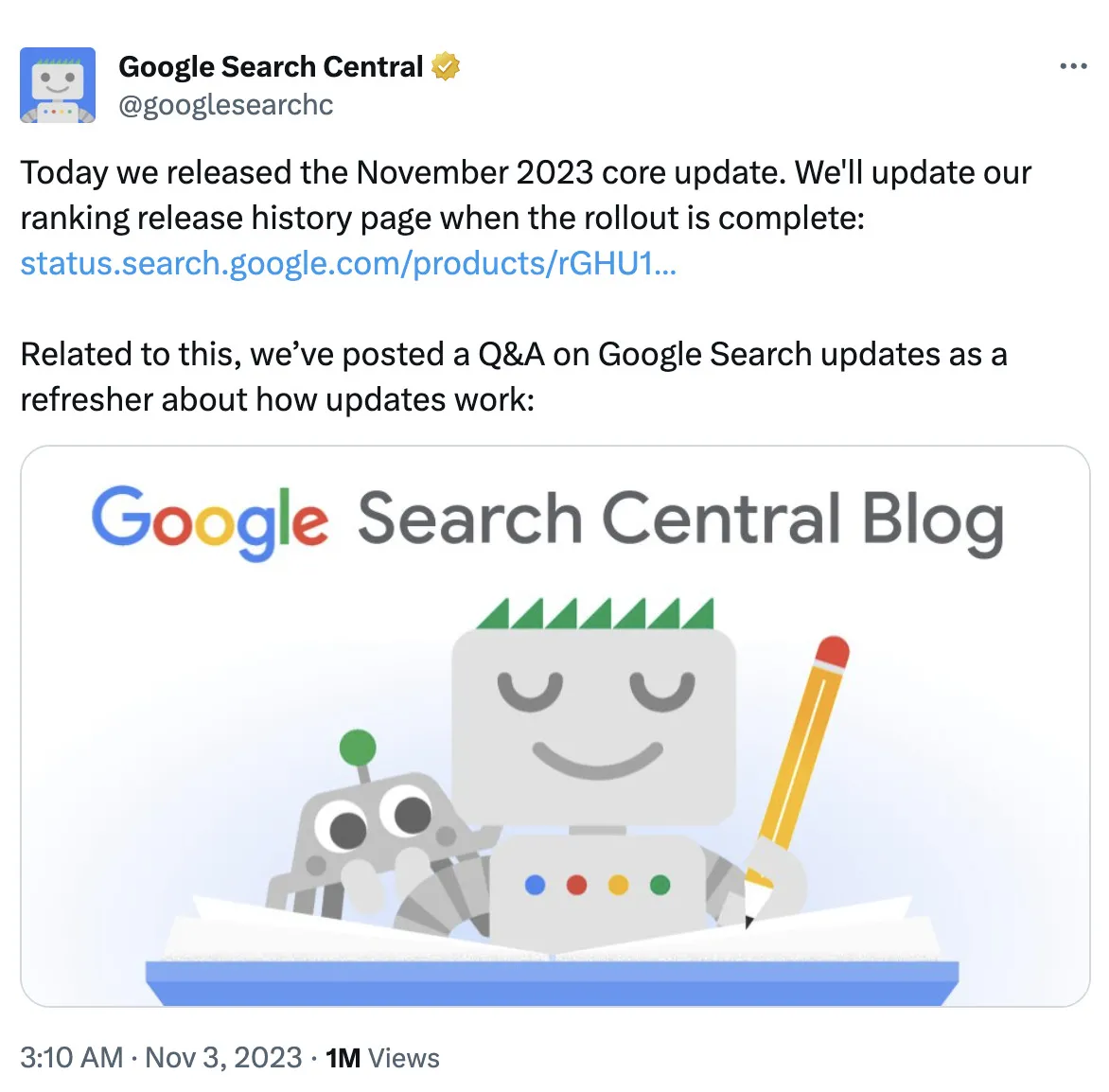
Task: Click the @googlesearchc handle
Action: [x=225, y=104]
